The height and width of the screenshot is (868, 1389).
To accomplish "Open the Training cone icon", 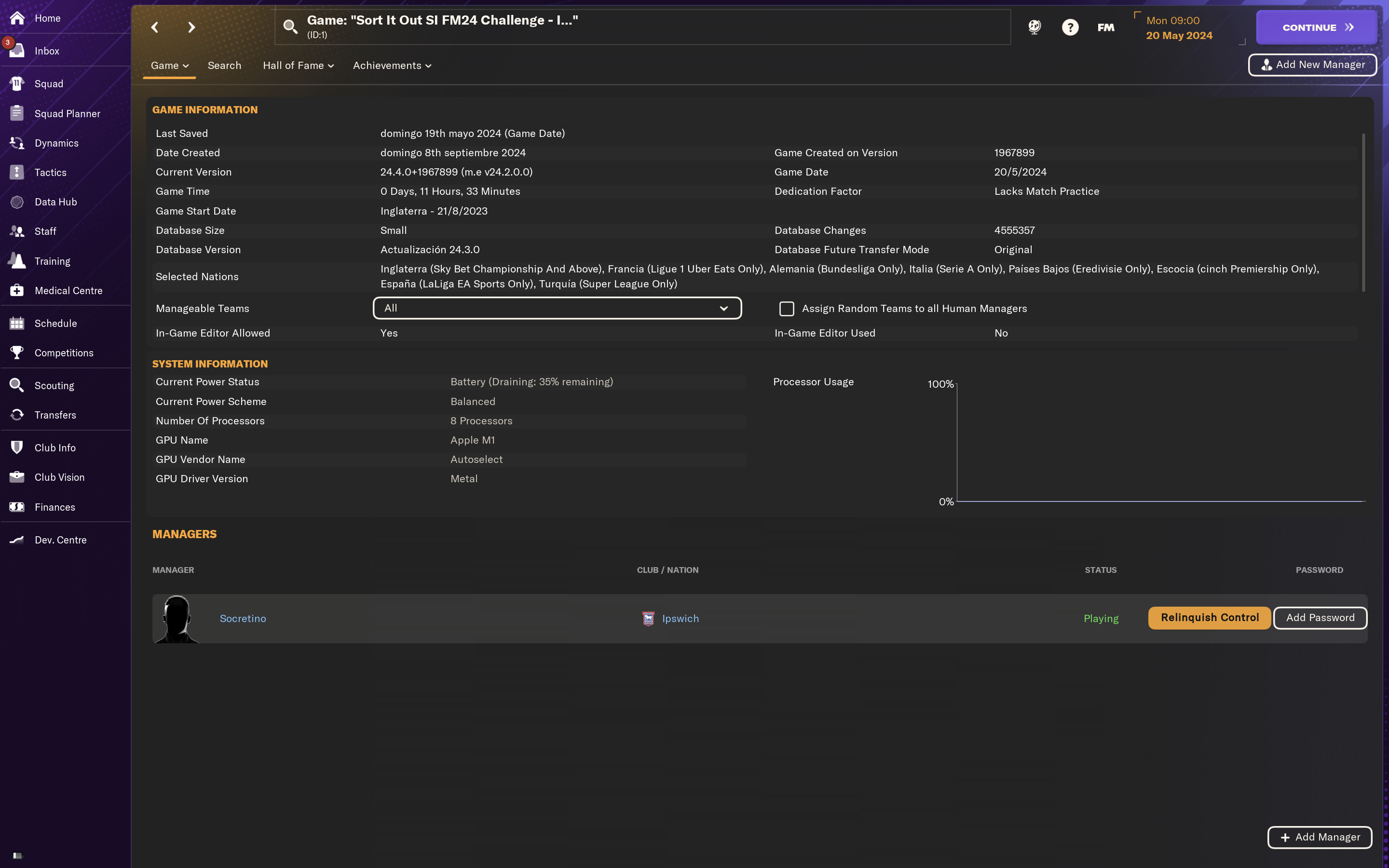I will (x=17, y=261).
